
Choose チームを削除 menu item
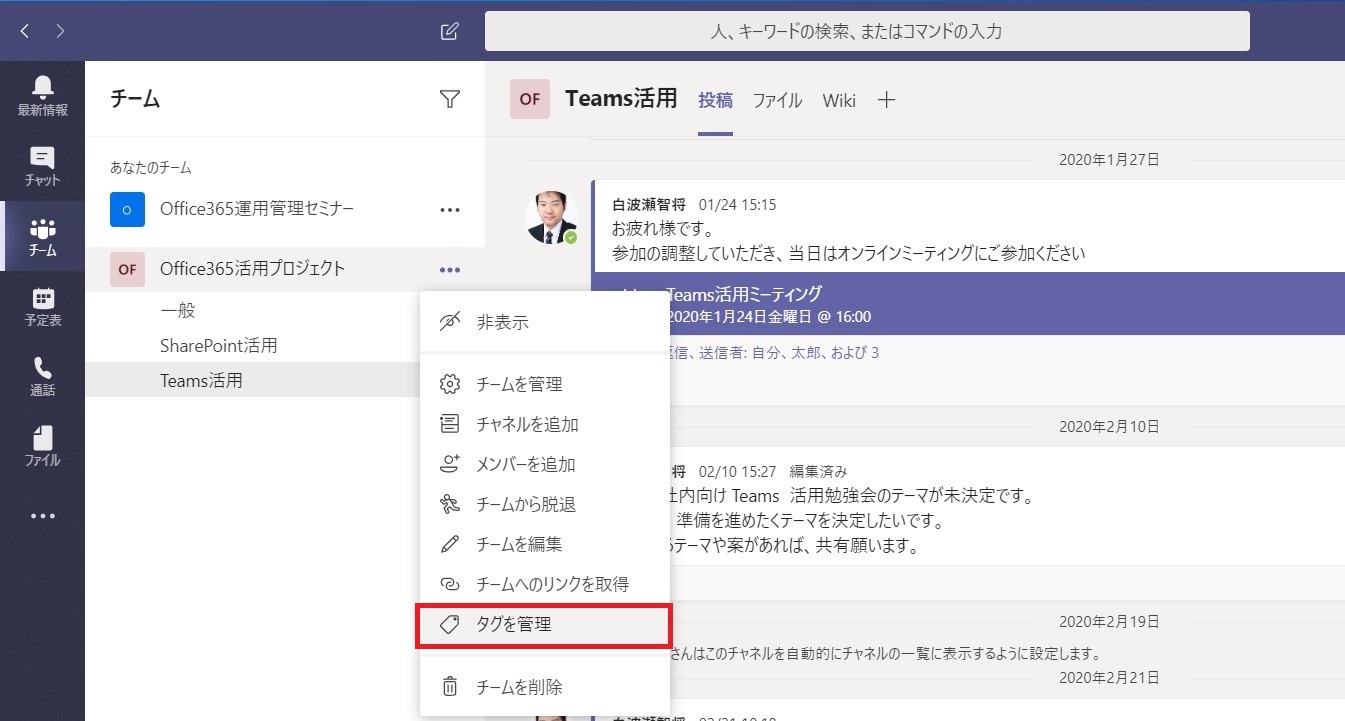coord(545,687)
